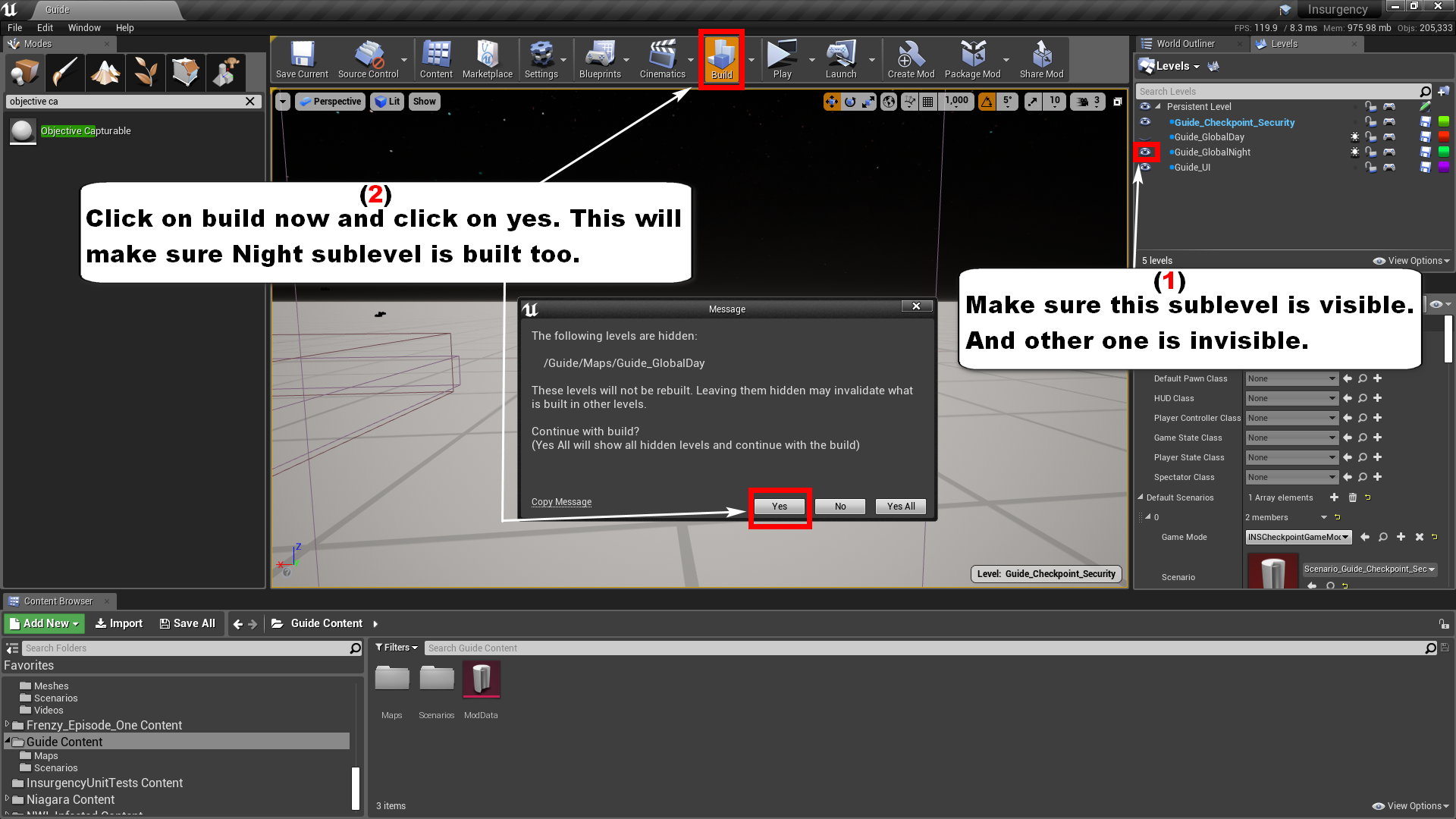Image resolution: width=1456 pixels, height=819 pixels.
Task: Toggle visibility of Guide_Checkpoint_Security level
Action: 1145,121
